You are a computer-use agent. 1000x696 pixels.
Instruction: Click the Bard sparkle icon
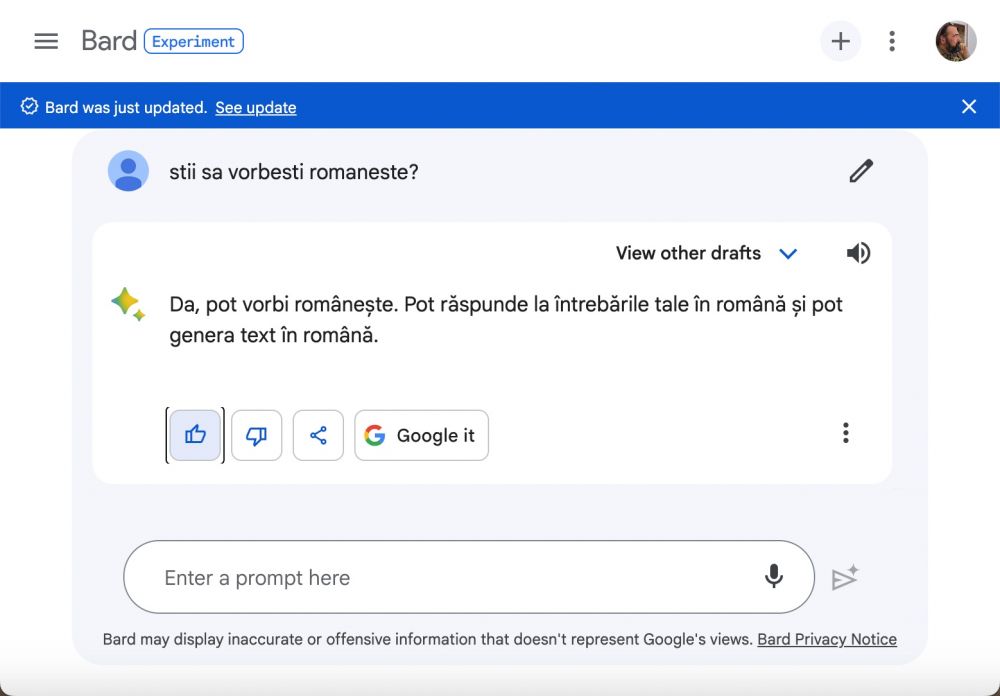128,304
